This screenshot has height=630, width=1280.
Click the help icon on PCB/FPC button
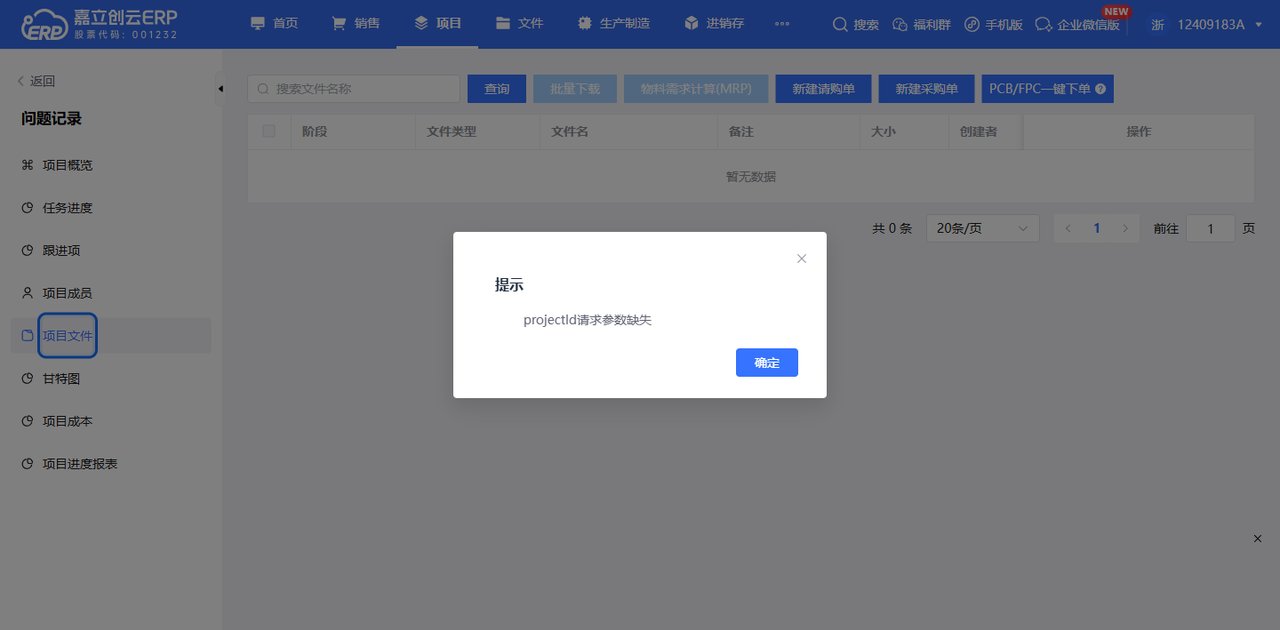coord(1100,89)
